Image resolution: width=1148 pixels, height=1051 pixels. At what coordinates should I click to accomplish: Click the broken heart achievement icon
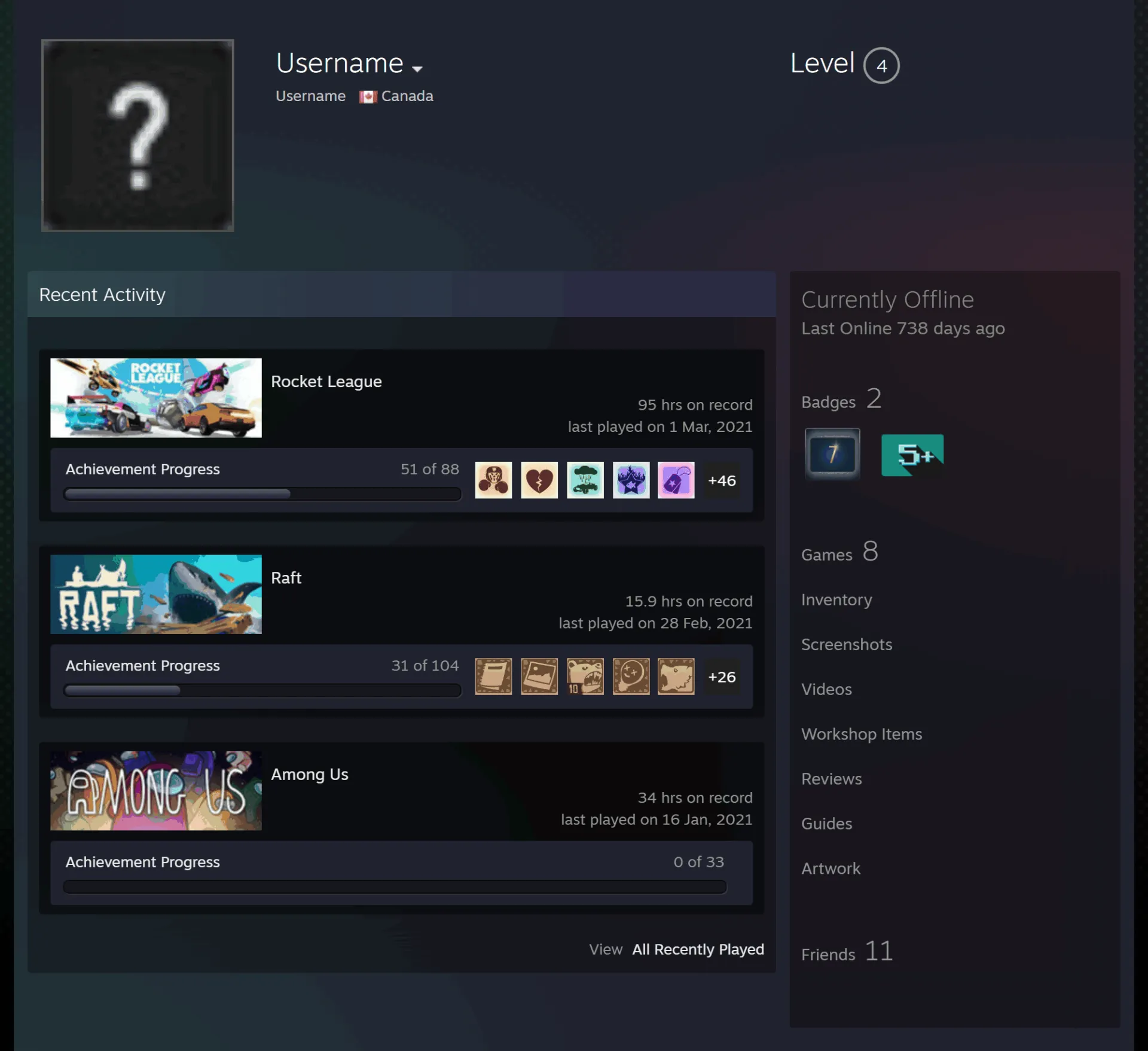point(539,480)
